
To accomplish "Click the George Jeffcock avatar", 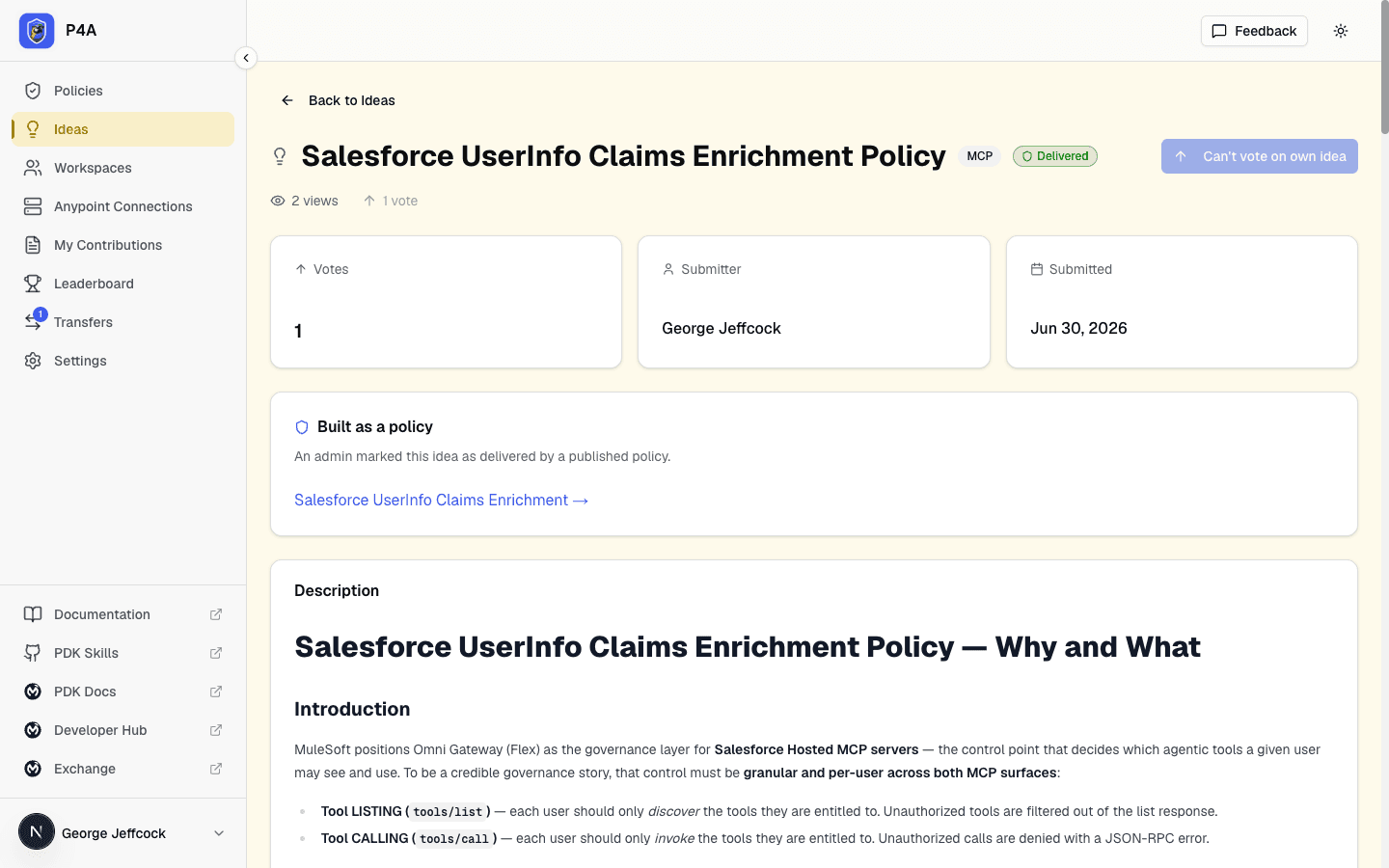I will click(x=37, y=831).
